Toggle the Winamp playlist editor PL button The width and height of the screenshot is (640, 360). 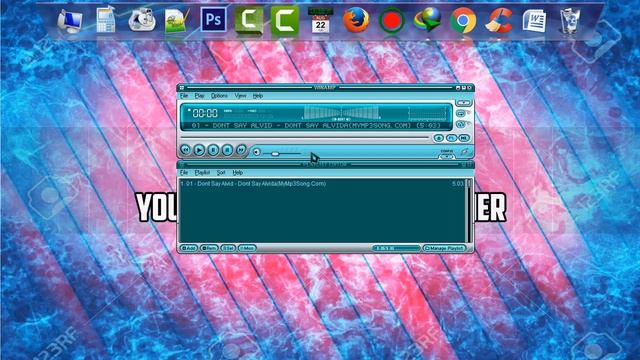[x=451, y=138]
